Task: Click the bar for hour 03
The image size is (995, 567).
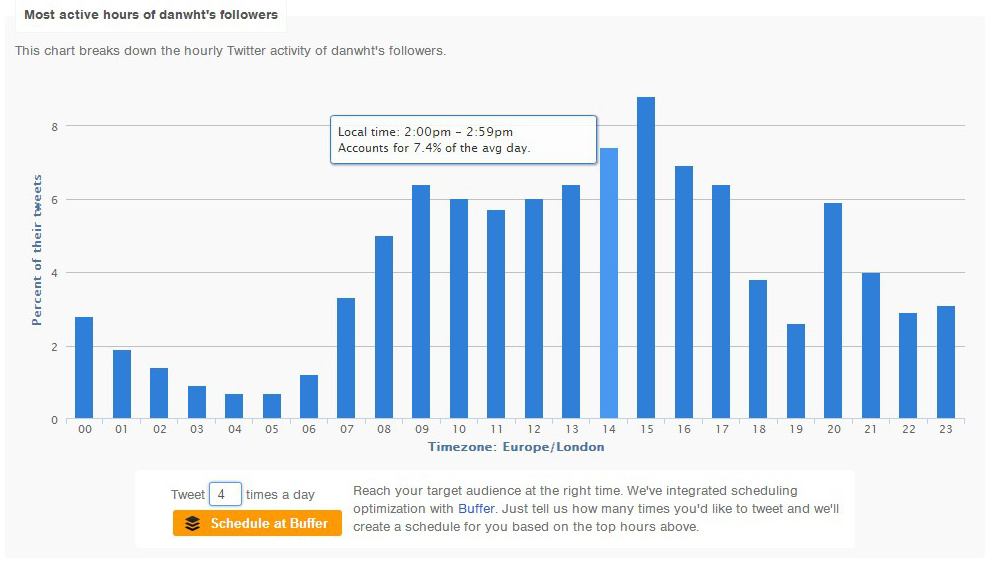Action: pyautogui.click(x=197, y=402)
